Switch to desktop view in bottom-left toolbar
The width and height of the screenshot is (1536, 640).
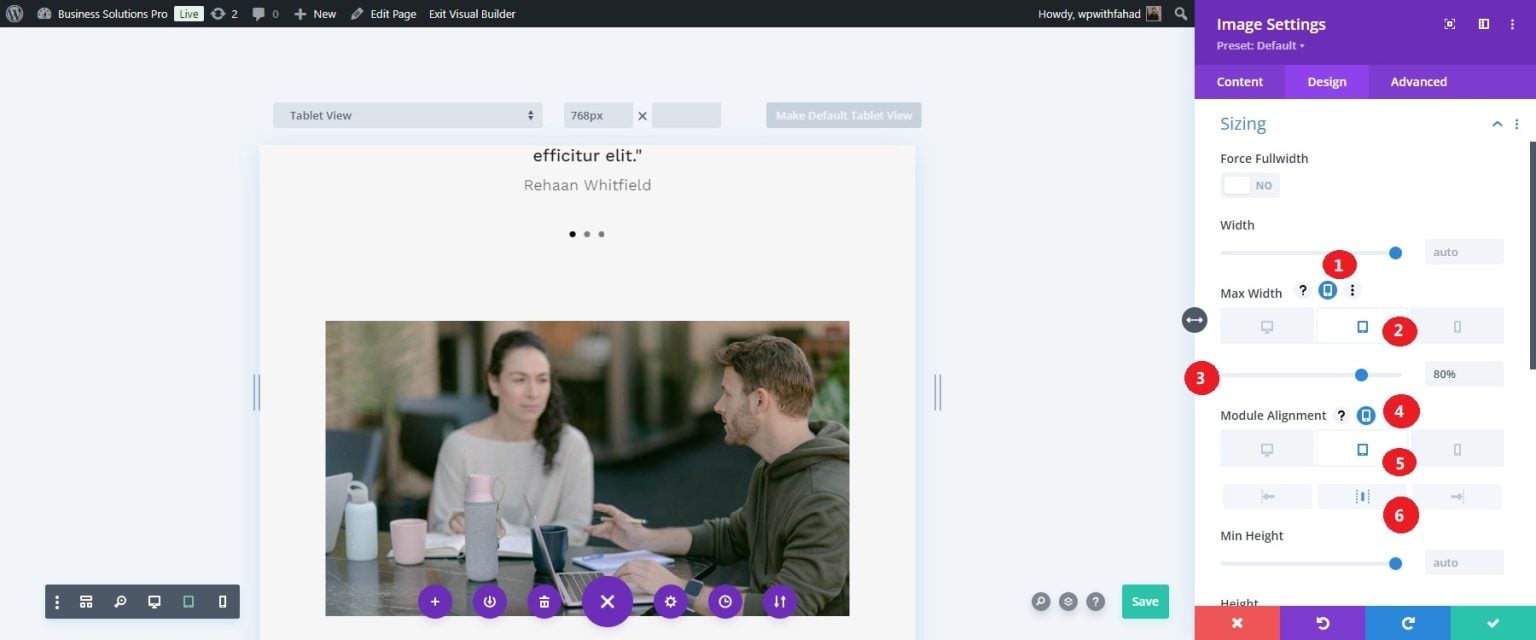(x=154, y=602)
